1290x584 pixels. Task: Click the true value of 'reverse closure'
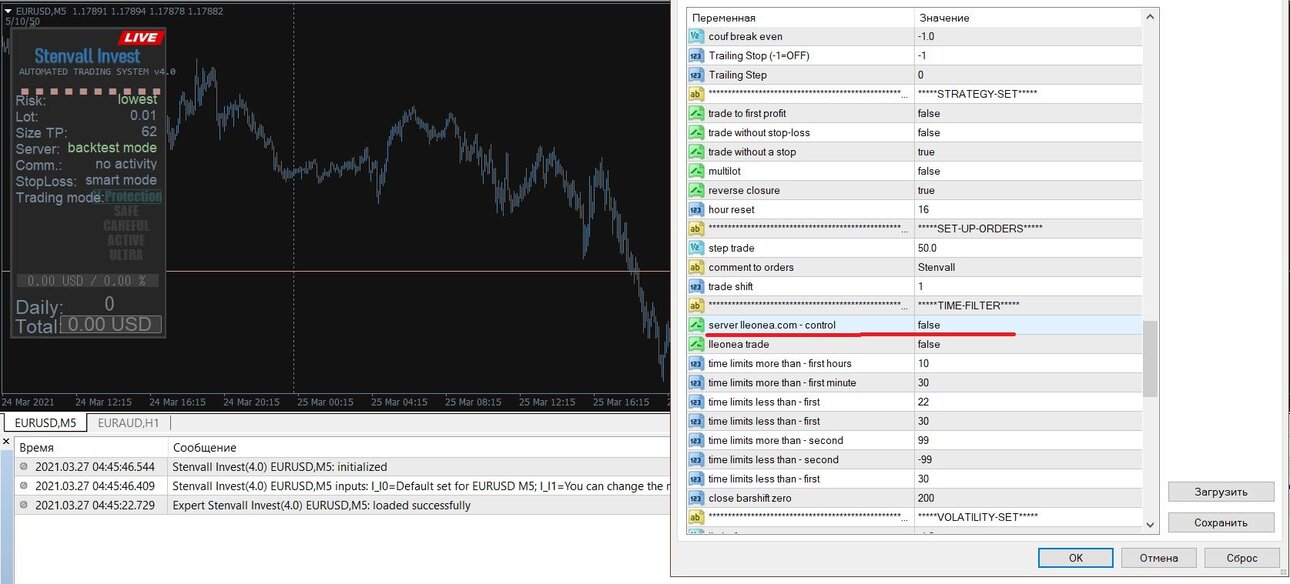click(x=926, y=190)
